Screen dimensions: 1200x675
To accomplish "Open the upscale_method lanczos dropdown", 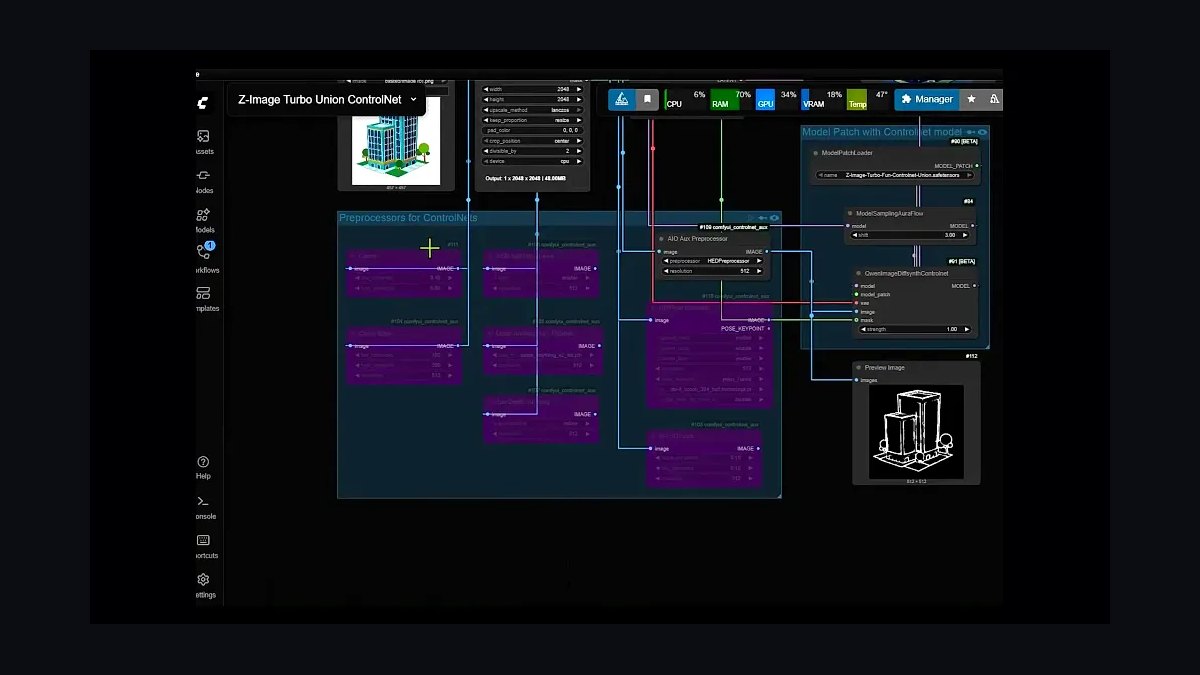I will coord(532,110).
